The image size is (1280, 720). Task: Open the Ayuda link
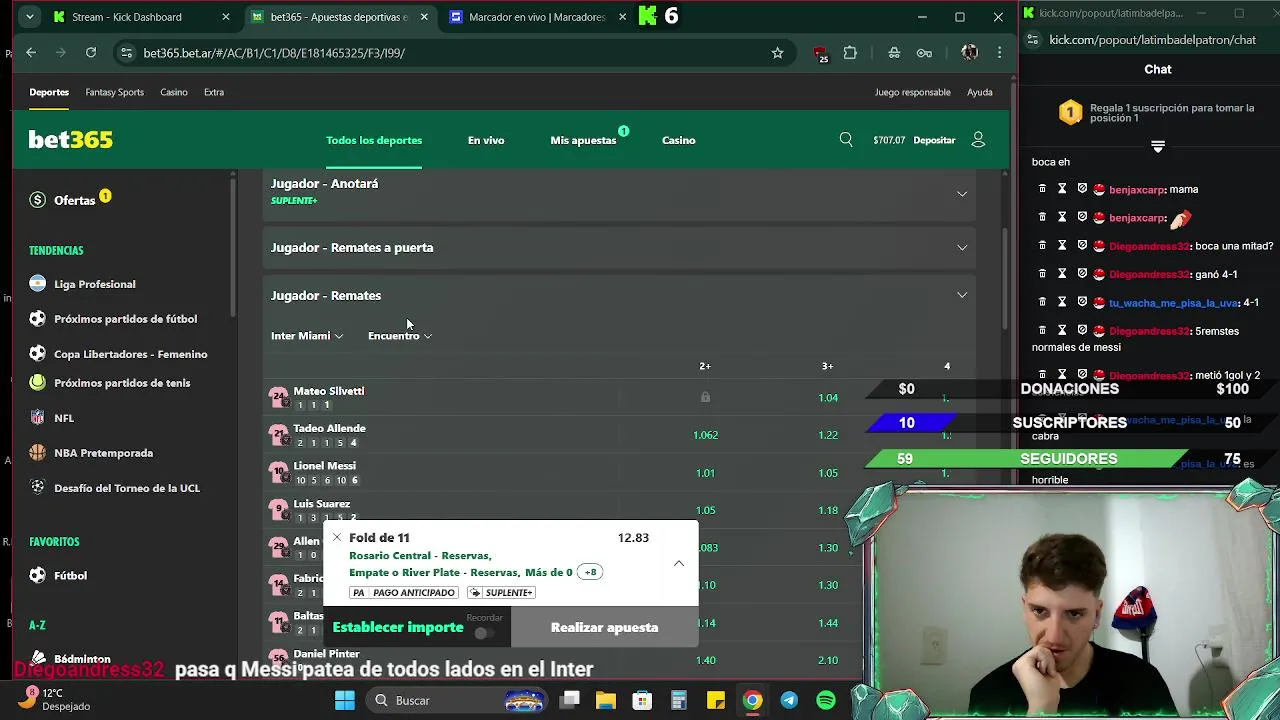click(x=979, y=92)
